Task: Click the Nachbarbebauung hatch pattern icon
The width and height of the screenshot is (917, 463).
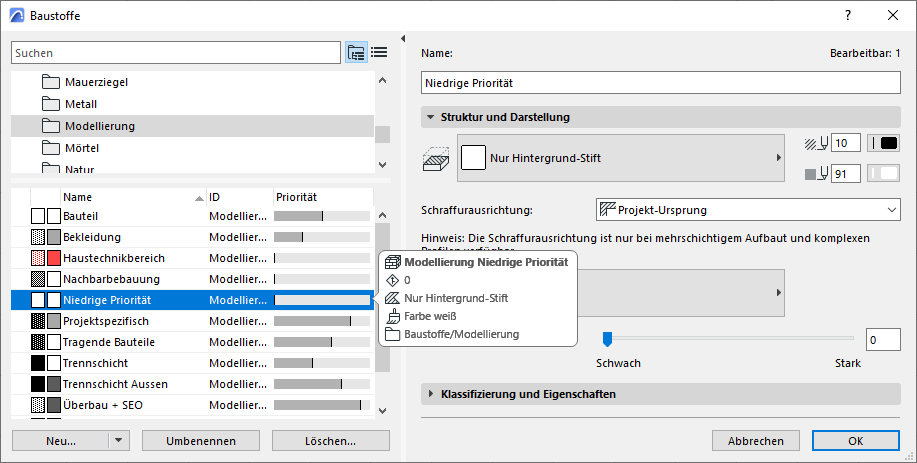Action: point(38,279)
